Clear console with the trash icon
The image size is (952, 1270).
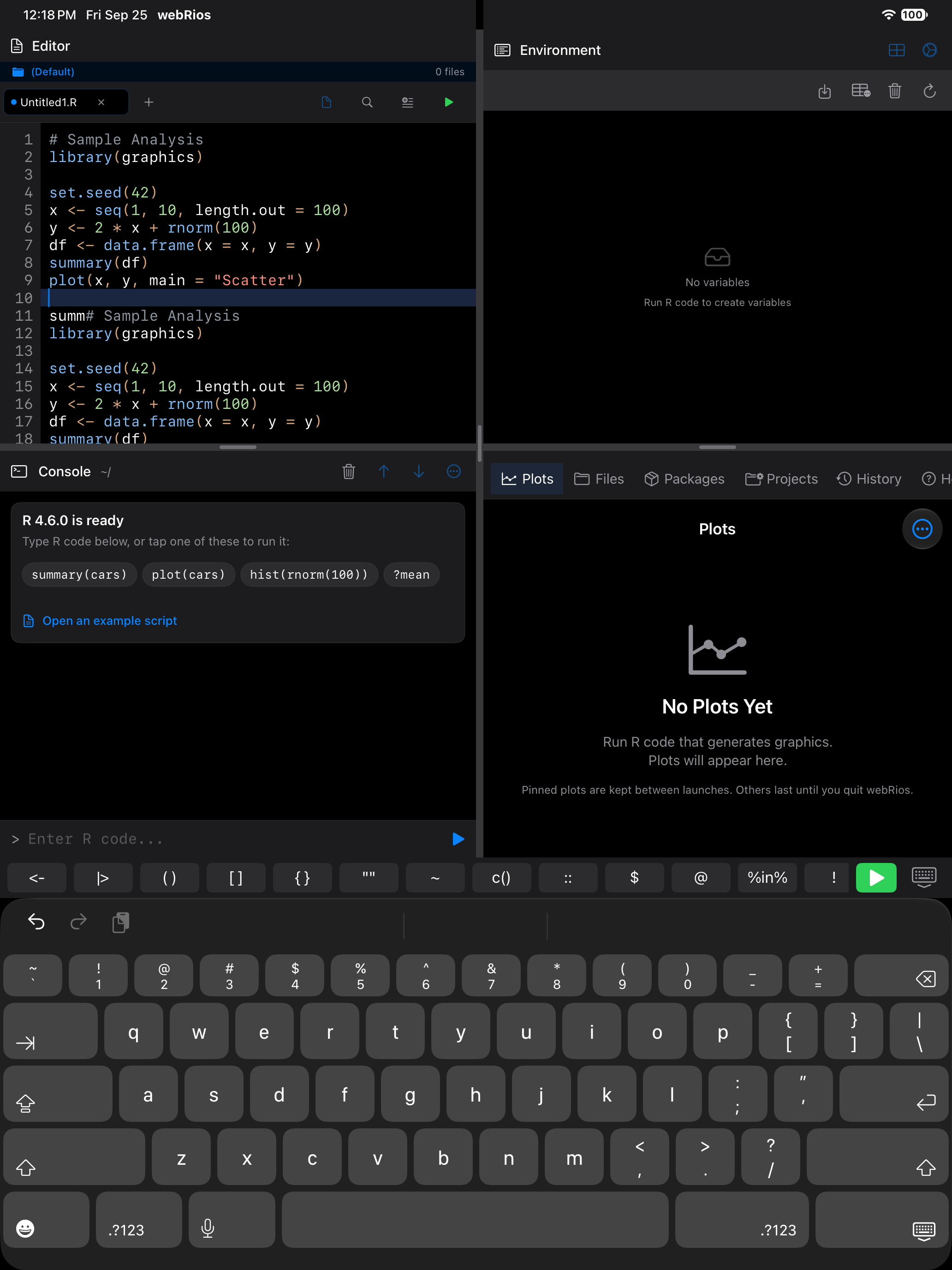coord(349,471)
